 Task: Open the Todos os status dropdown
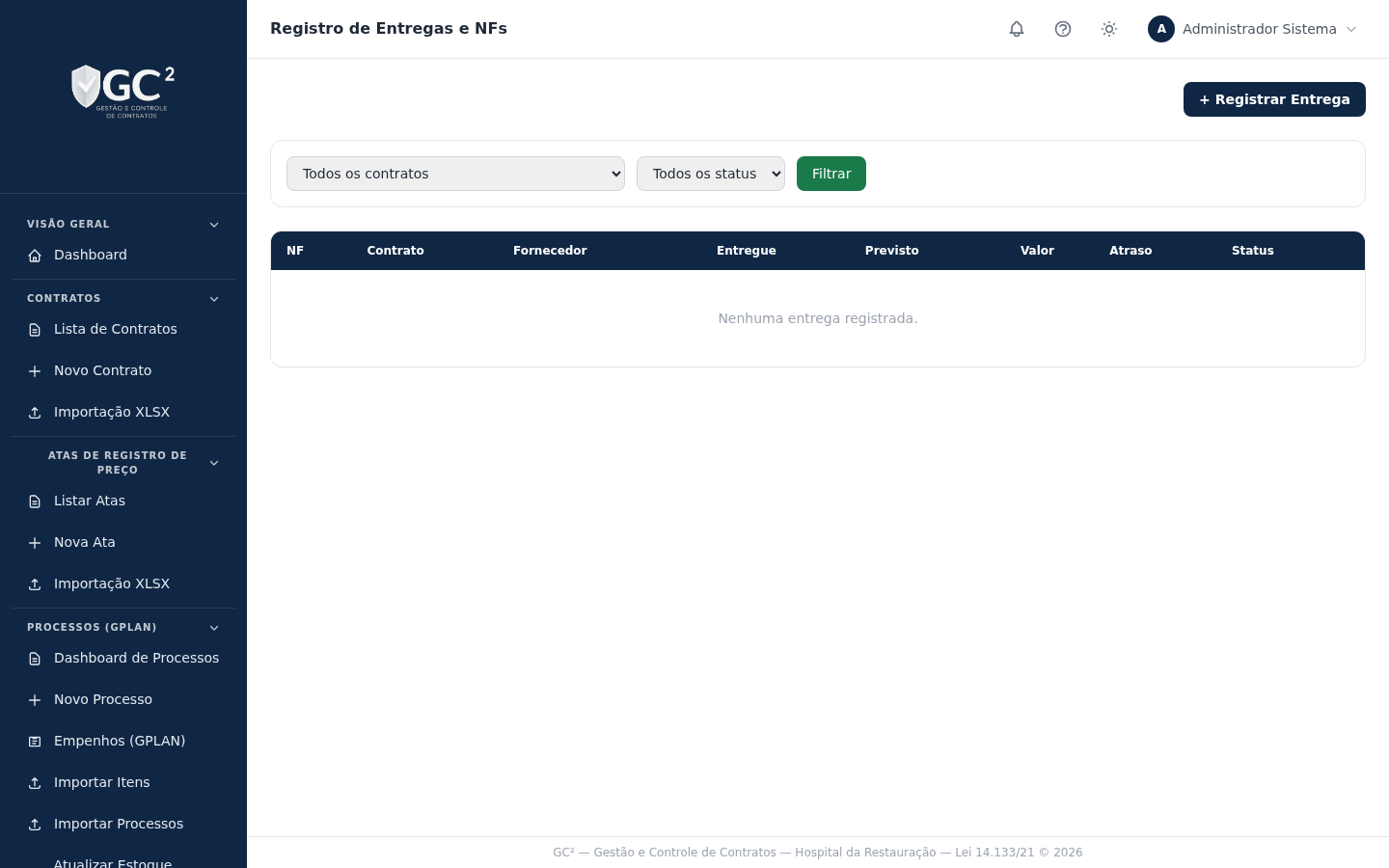click(711, 174)
